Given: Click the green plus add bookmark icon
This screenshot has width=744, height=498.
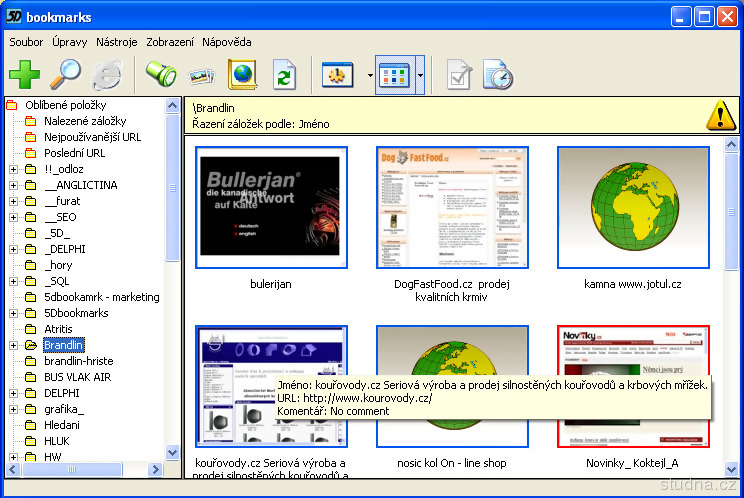Looking at the screenshot, I should (x=24, y=74).
